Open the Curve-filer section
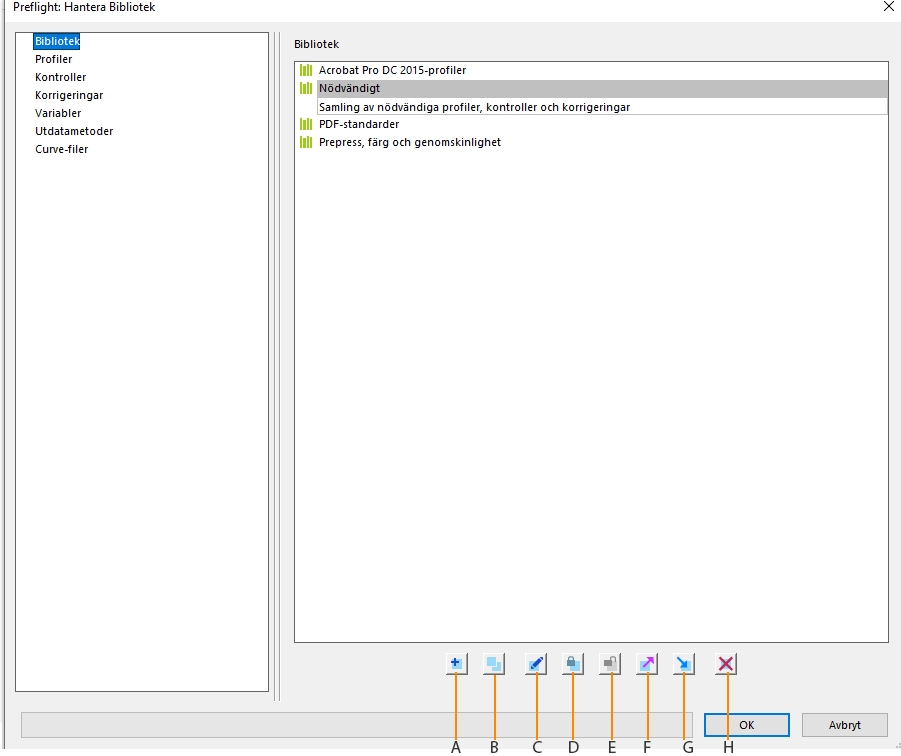 (61, 149)
